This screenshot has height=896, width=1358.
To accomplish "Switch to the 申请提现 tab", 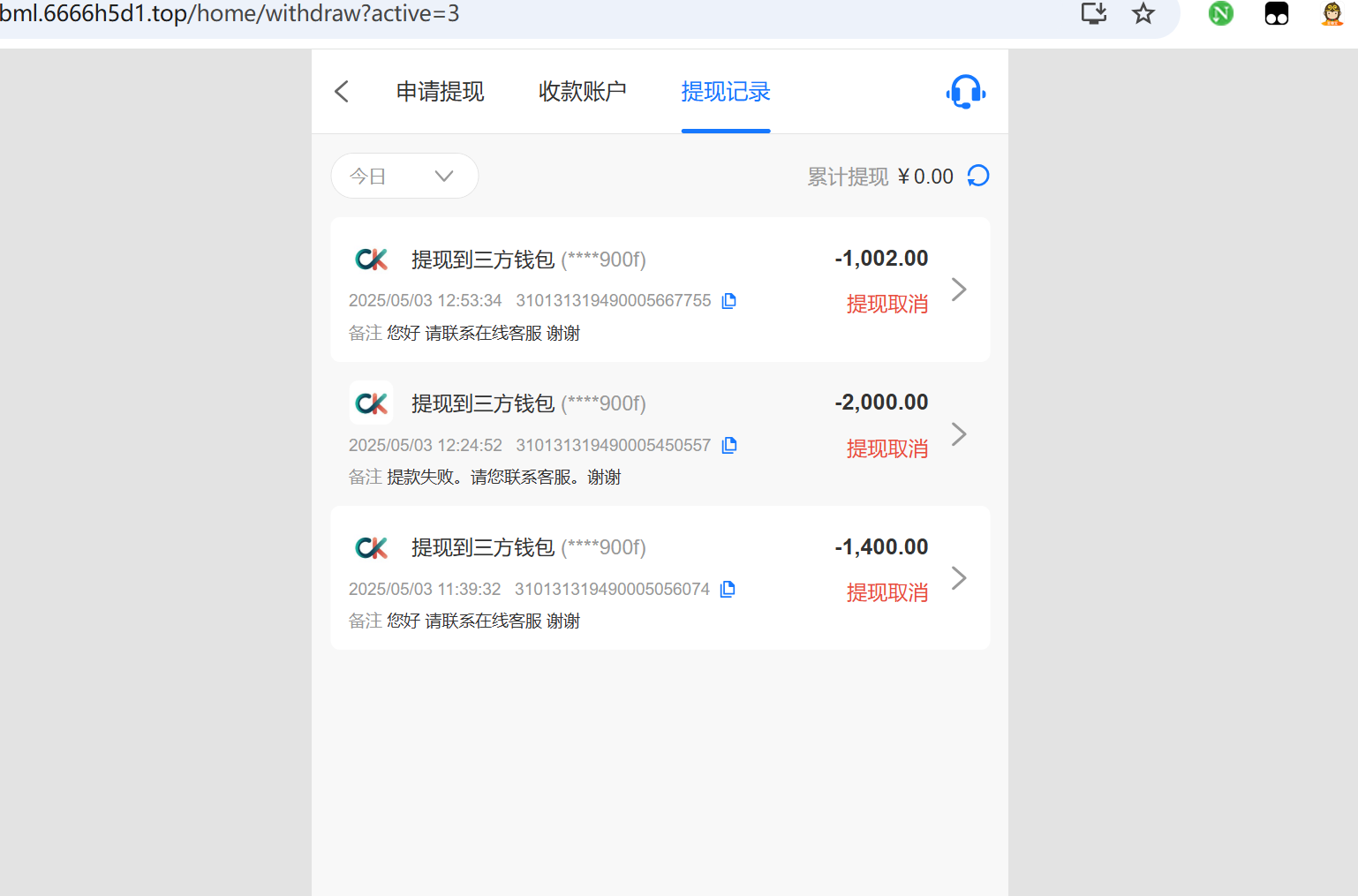I will pyautogui.click(x=441, y=91).
